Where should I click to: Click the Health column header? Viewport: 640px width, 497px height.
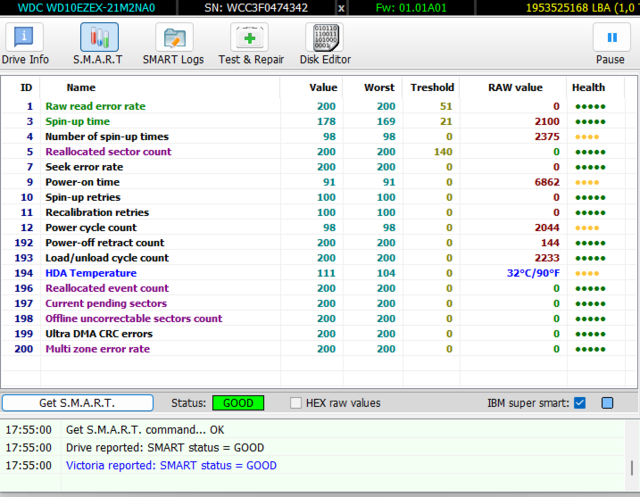coord(588,87)
